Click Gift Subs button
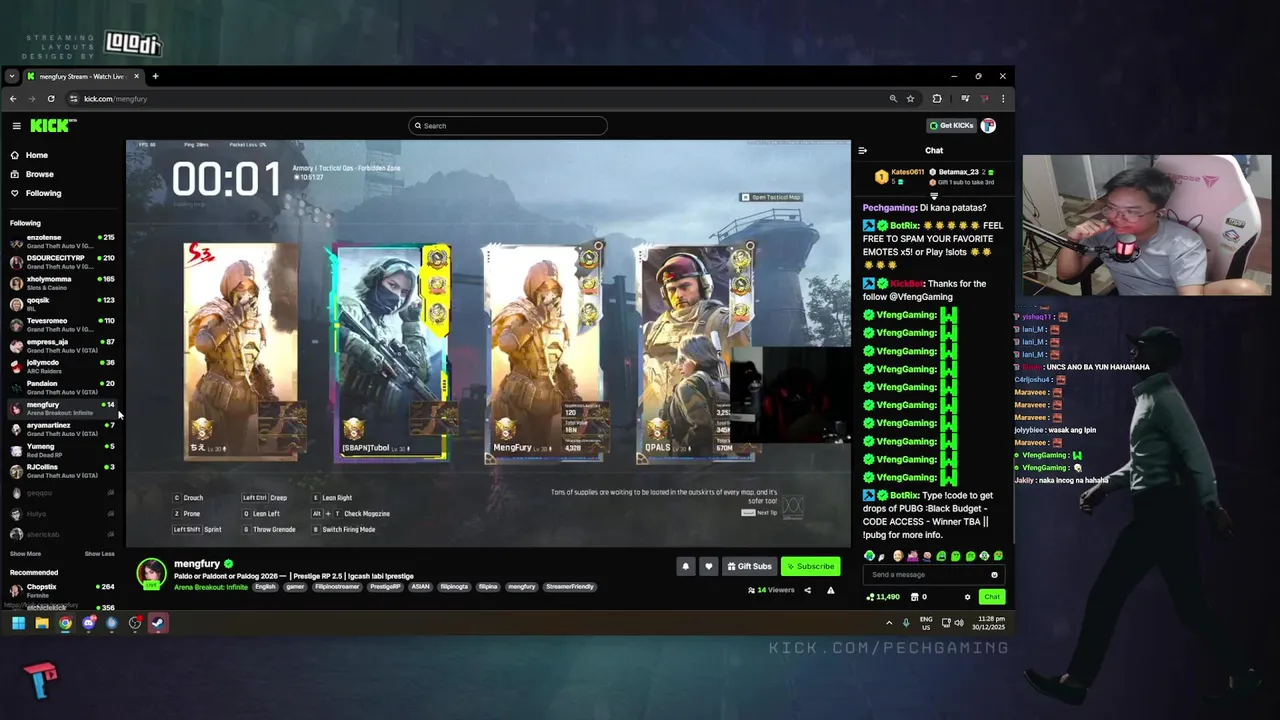The width and height of the screenshot is (1280, 720). [x=749, y=566]
